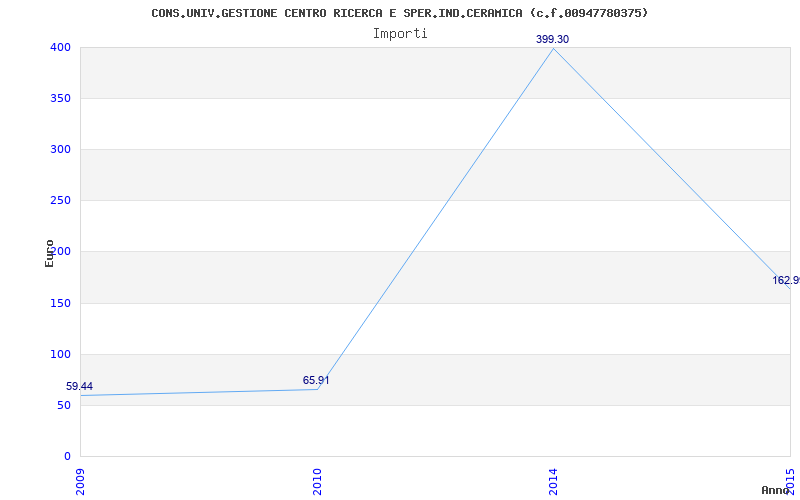Select the 2015 x-axis label
The image size is (800, 500).
pyautogui.click(x=790, y=482)
